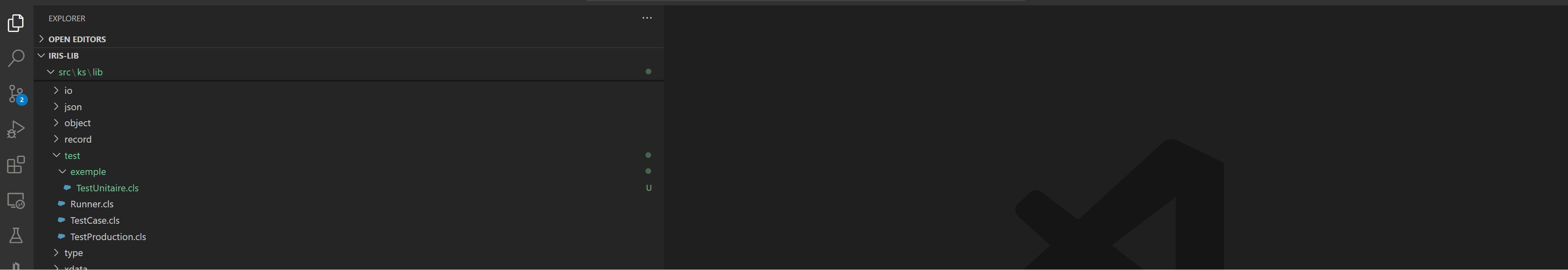Expand the record folder

78,140
